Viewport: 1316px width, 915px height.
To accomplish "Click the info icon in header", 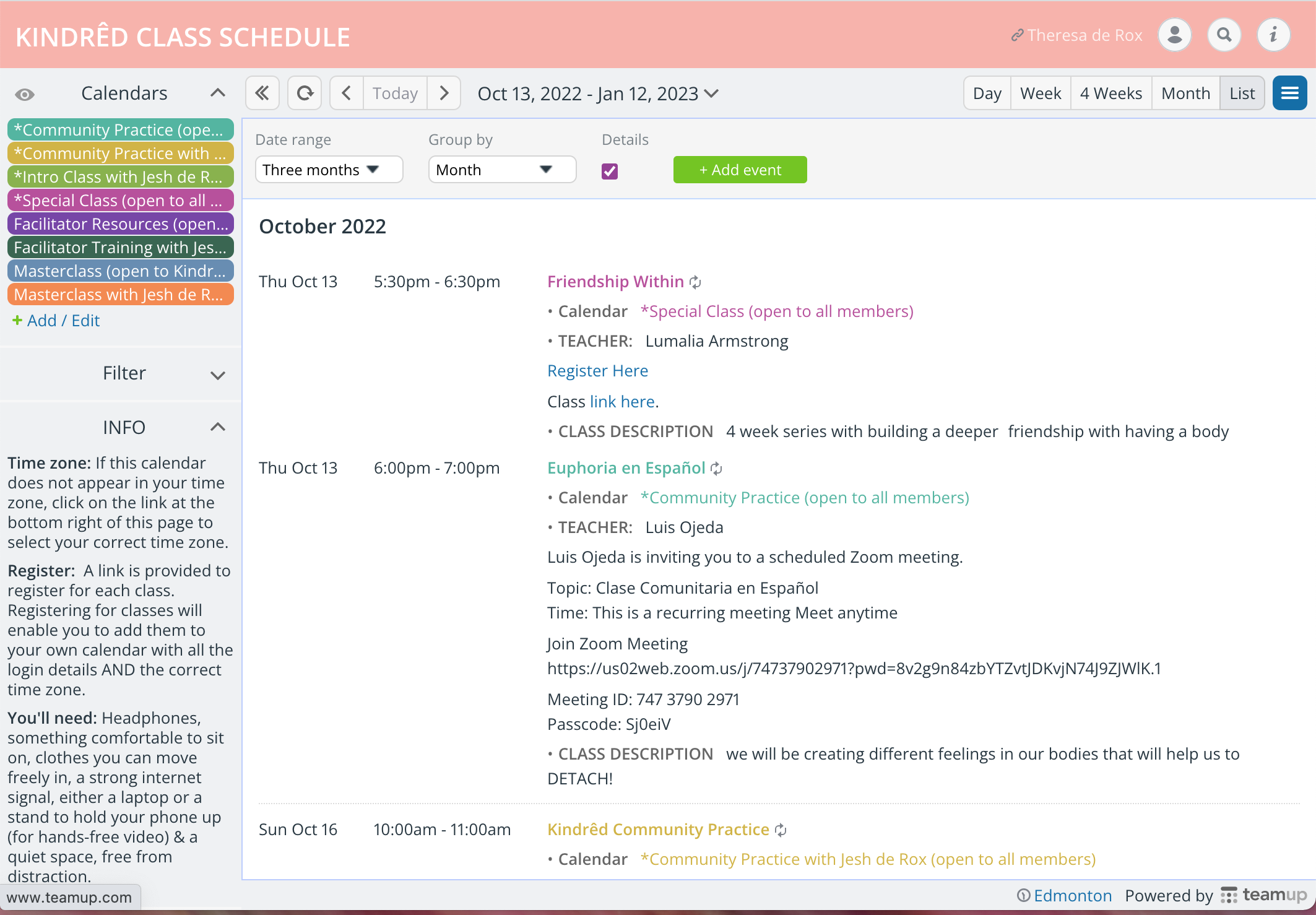I will [1273, 35].
